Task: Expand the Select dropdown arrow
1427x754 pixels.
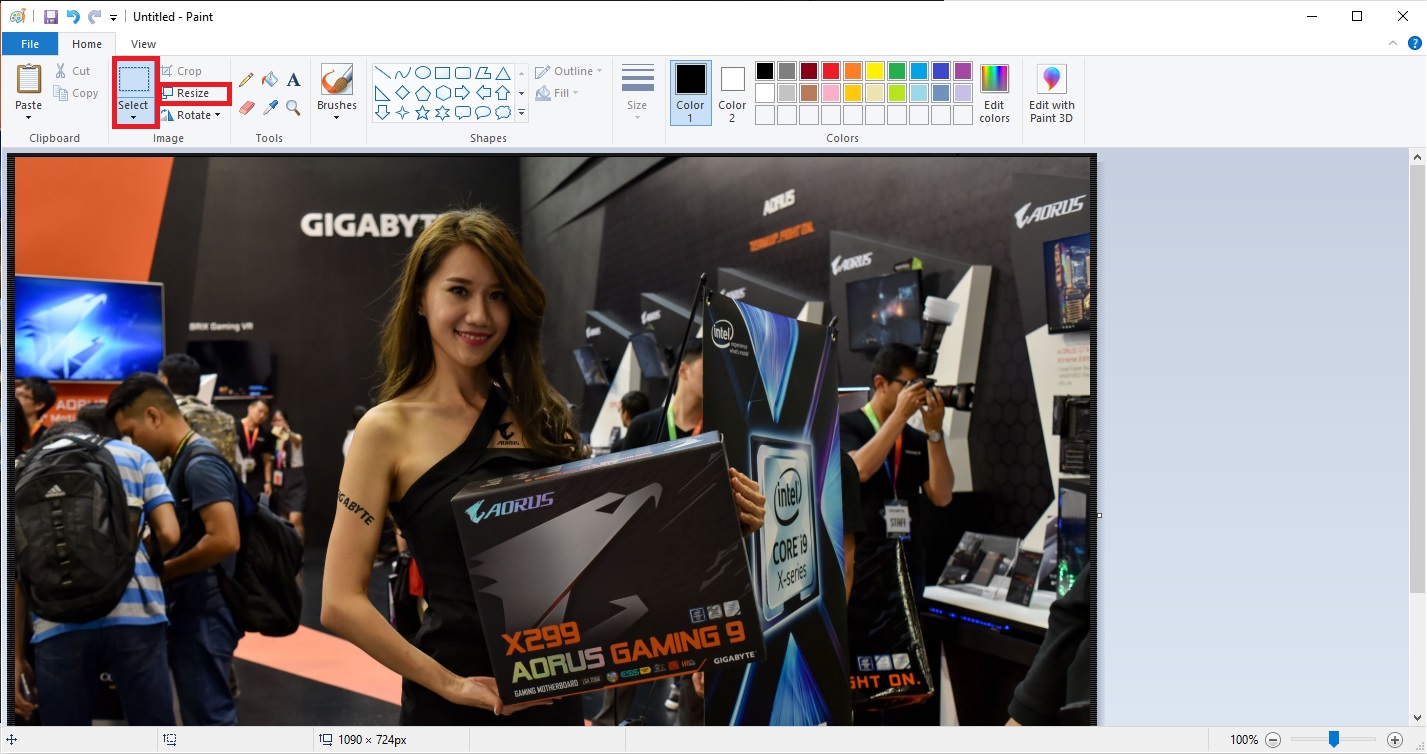Action: (x=133, y=118)
